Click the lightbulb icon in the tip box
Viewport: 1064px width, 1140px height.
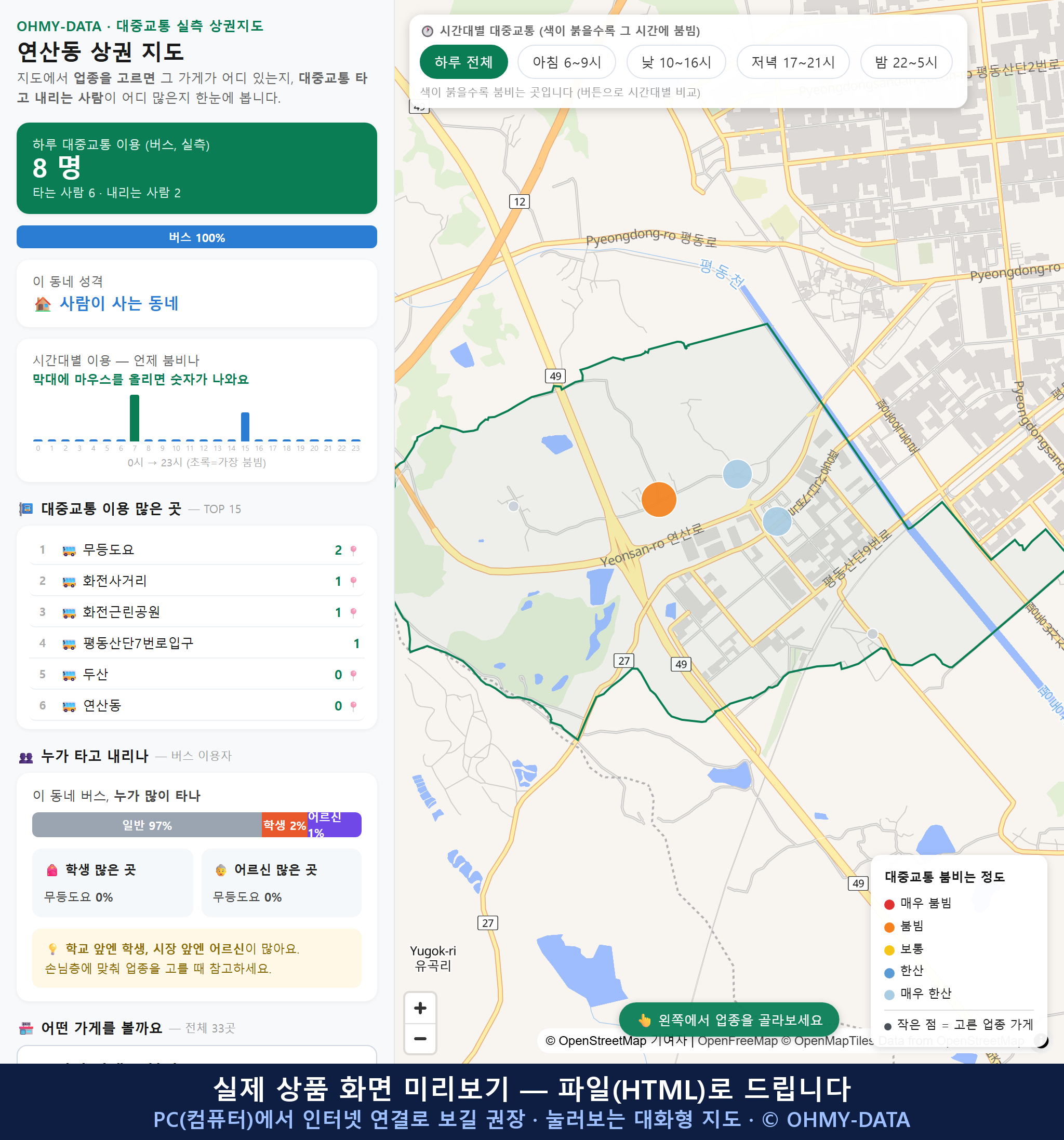click(x=52, y=949)
